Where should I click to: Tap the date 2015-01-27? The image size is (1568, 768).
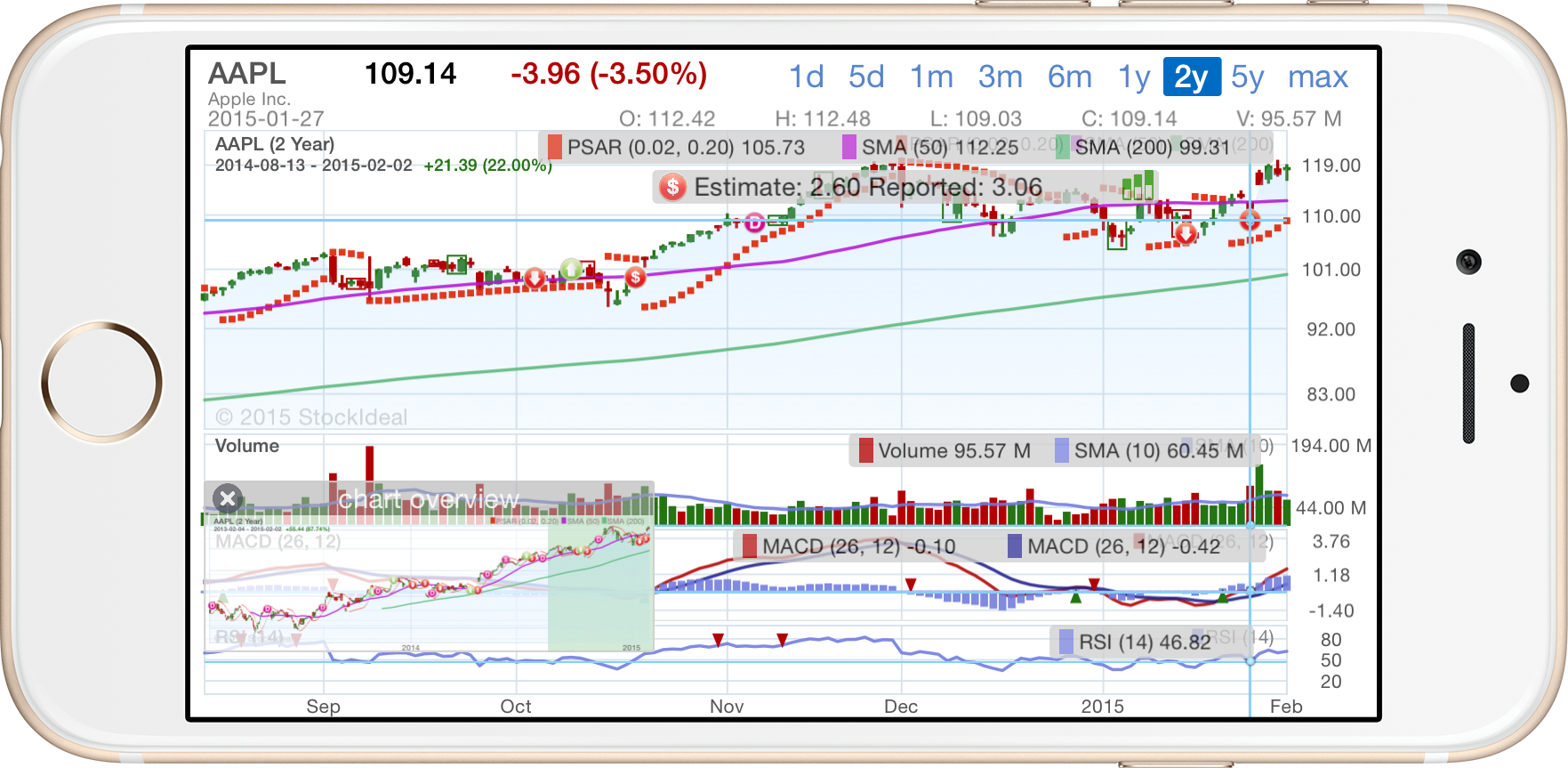[266, 118]
